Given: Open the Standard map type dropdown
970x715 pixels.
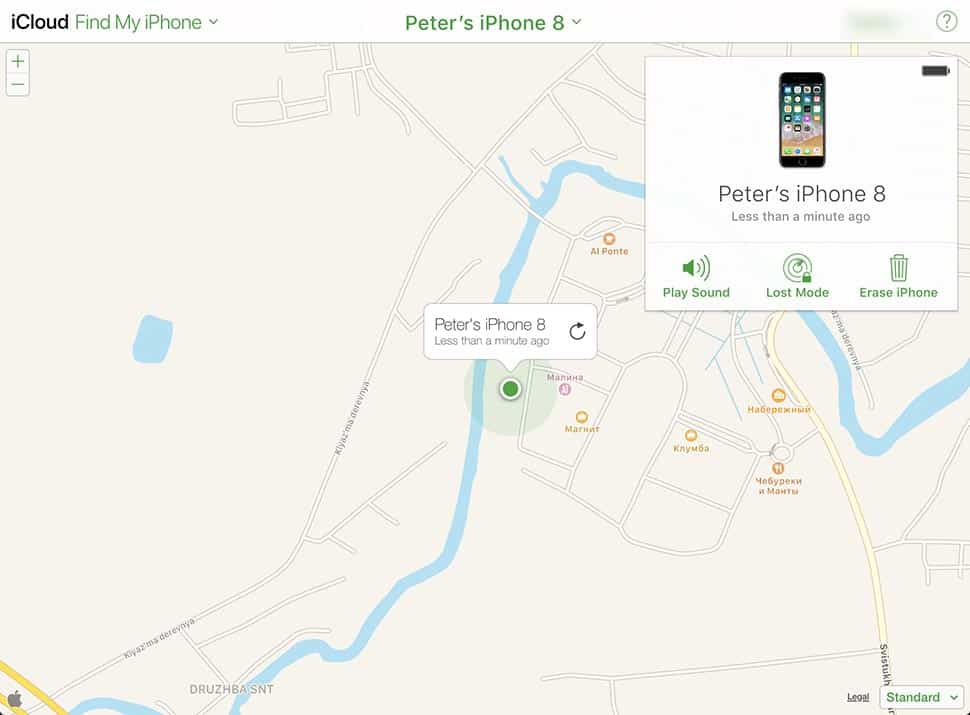Looking at the screenshot, I should (921, 697).
